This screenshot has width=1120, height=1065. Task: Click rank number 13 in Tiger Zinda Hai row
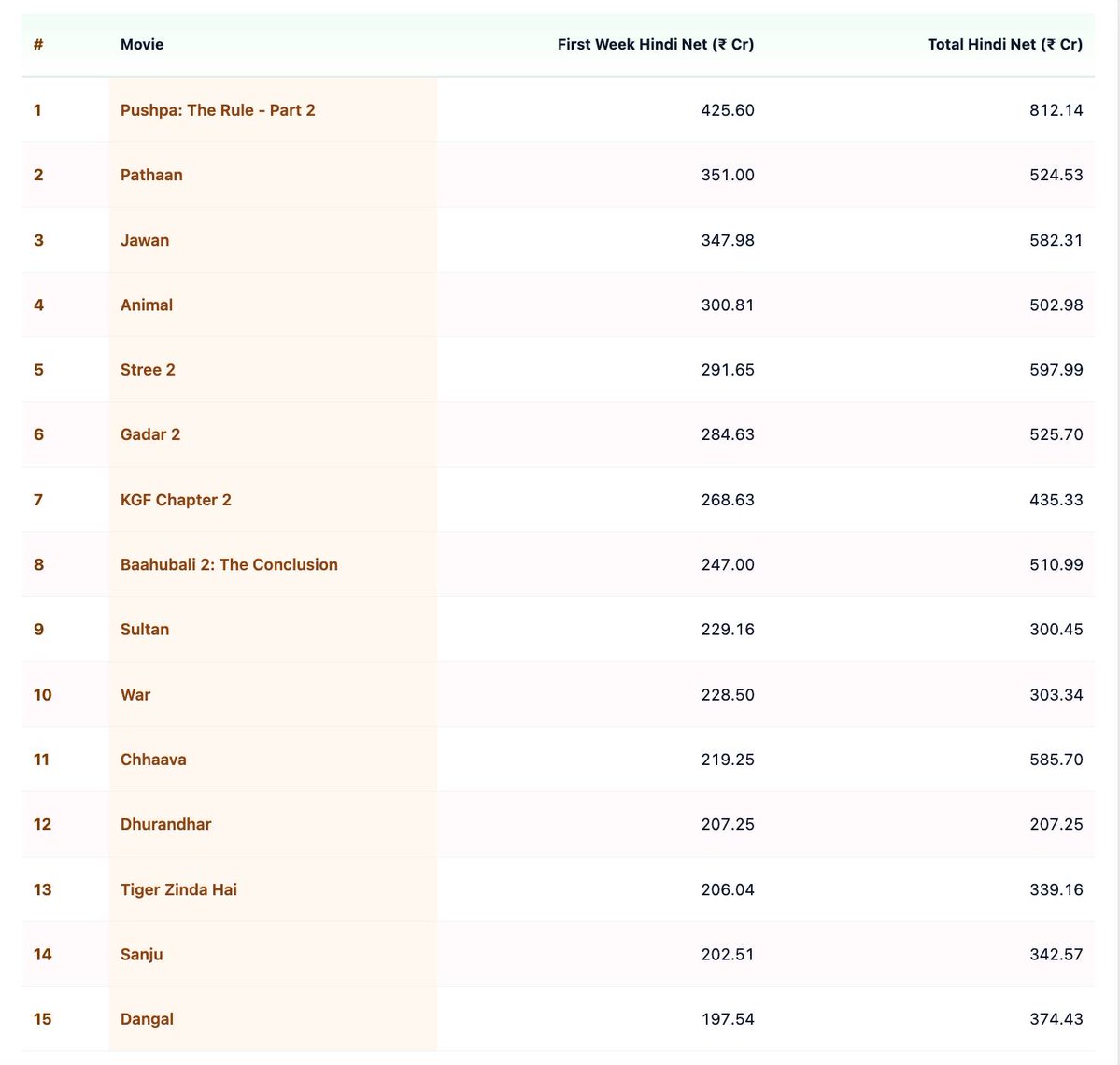point(42,889)
